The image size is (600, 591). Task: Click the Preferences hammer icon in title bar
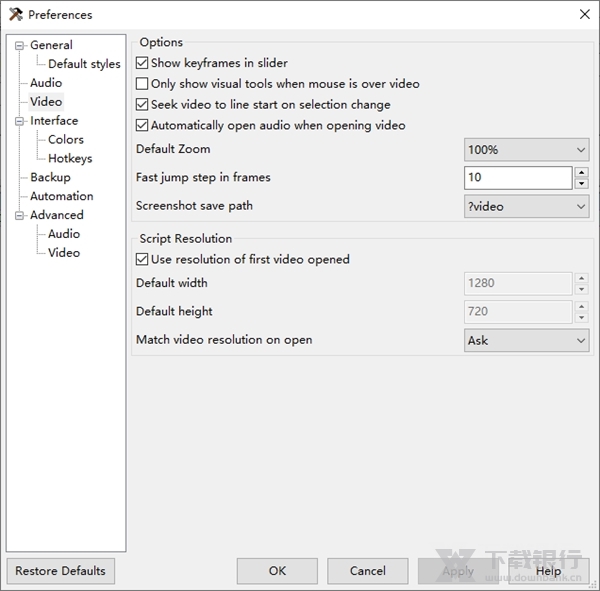15,14
